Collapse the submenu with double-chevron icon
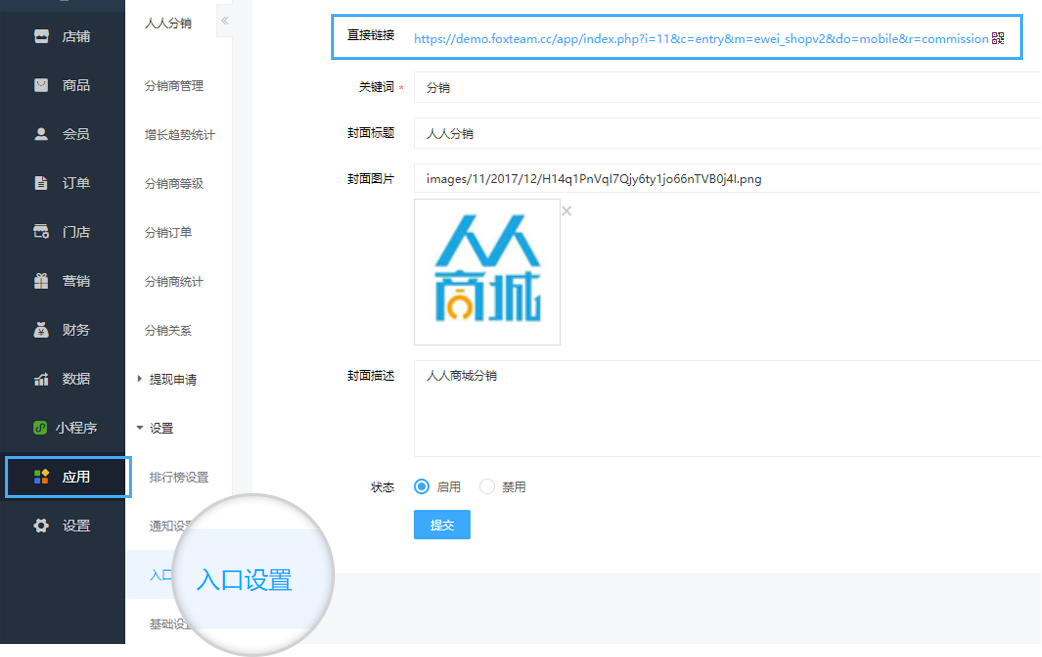1042x657 pixels. (225, 21)
